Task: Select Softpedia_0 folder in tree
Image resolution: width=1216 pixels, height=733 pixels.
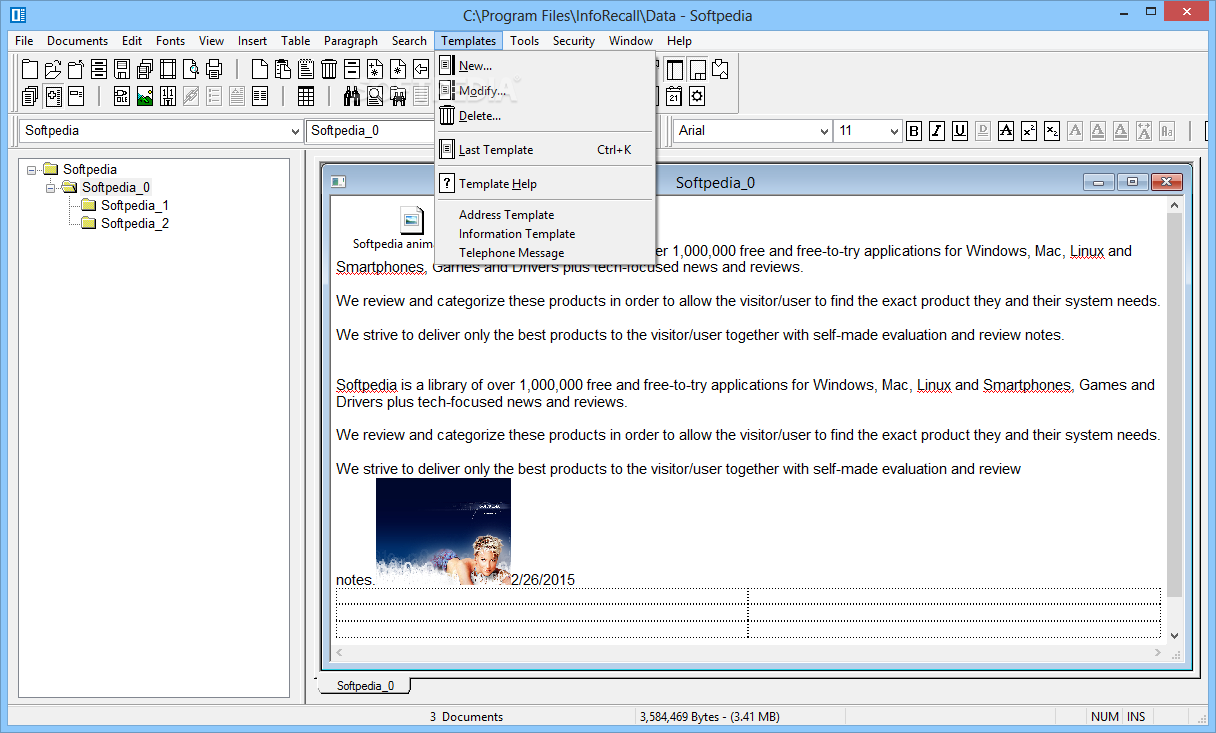Action: pyautogui.click(x=115, y=187)
